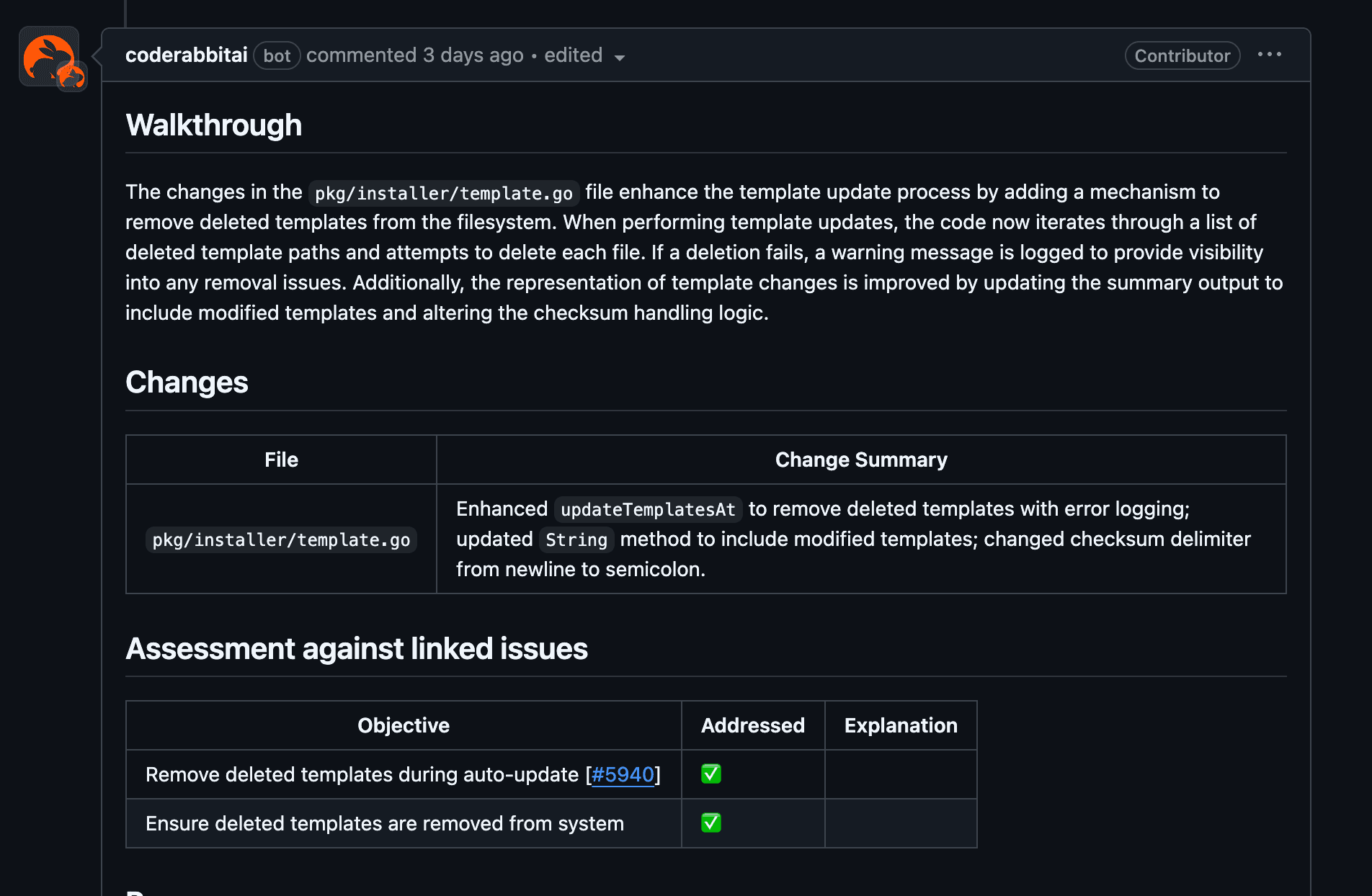Screen dimensions: 1372x896
Task: Click the 'bot' label beside the username
Action: tap(277, 56)
